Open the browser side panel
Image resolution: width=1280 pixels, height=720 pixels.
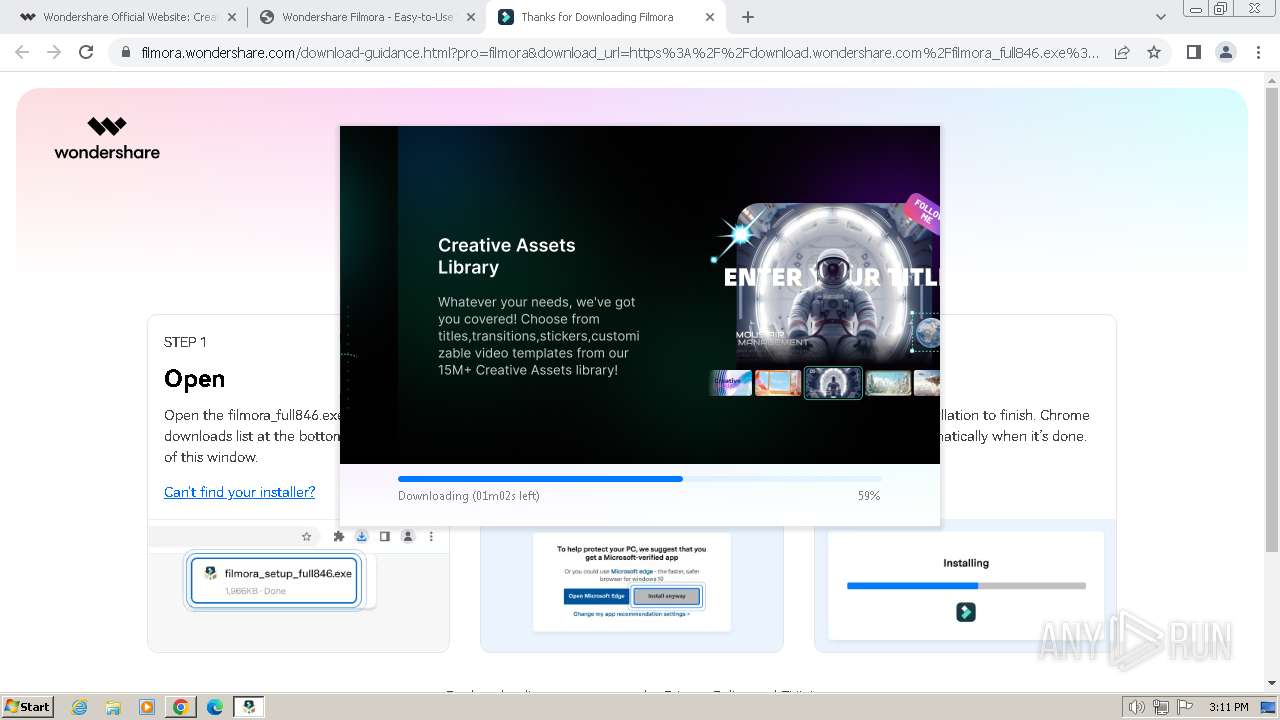click(x=1193, y=52)
